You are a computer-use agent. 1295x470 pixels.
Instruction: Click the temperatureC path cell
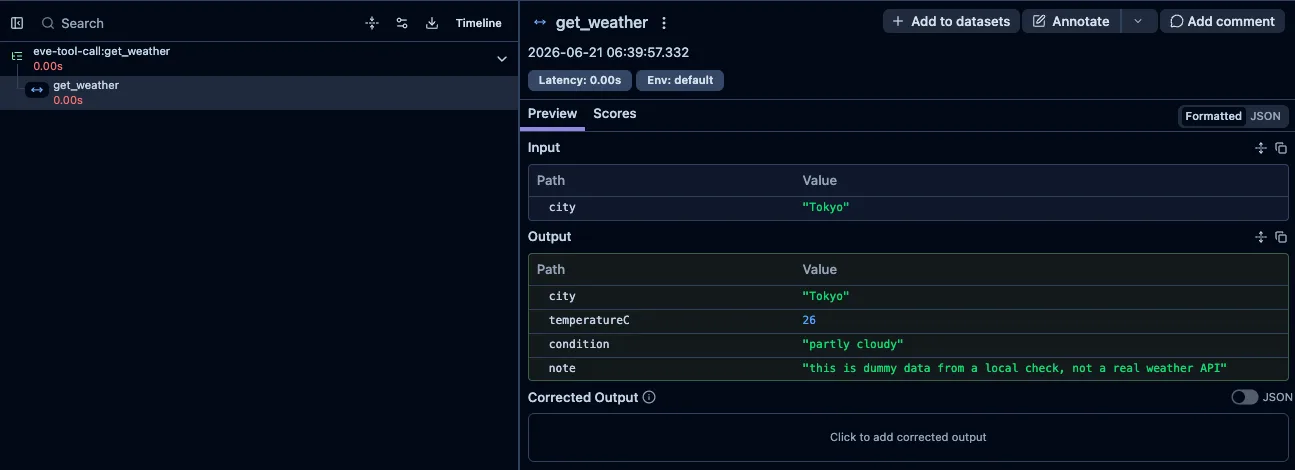click(589, 320)
